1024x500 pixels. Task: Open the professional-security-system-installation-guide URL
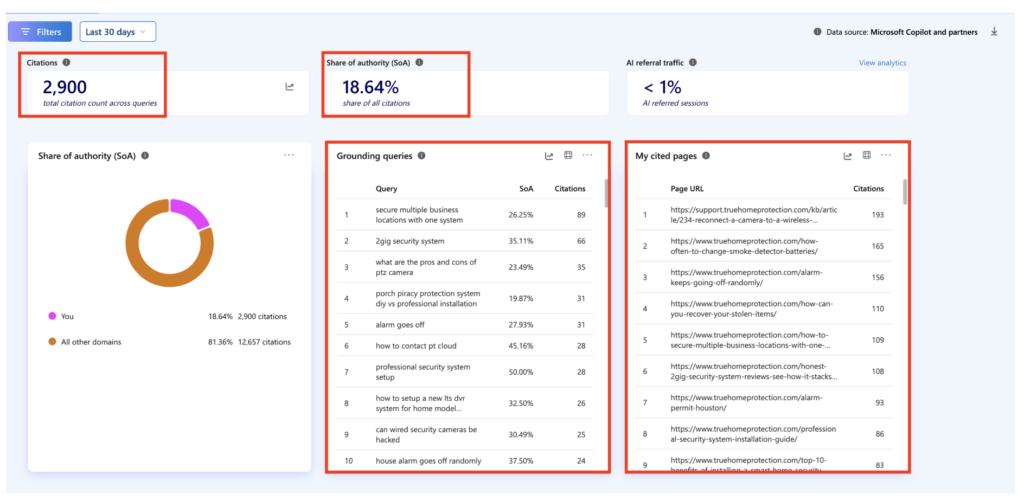pos(753,434)
